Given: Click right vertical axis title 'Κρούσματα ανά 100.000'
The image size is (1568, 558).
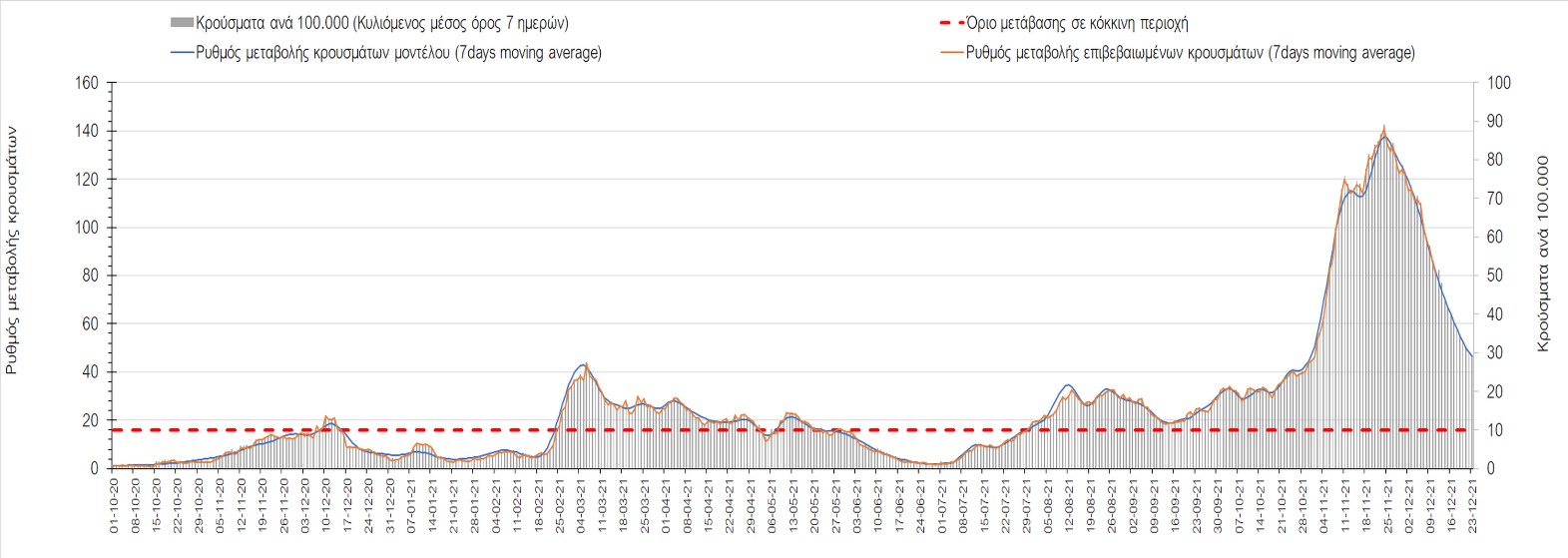Looking at the screenshot, I should pyautogui.click(x=1543, y=254).
